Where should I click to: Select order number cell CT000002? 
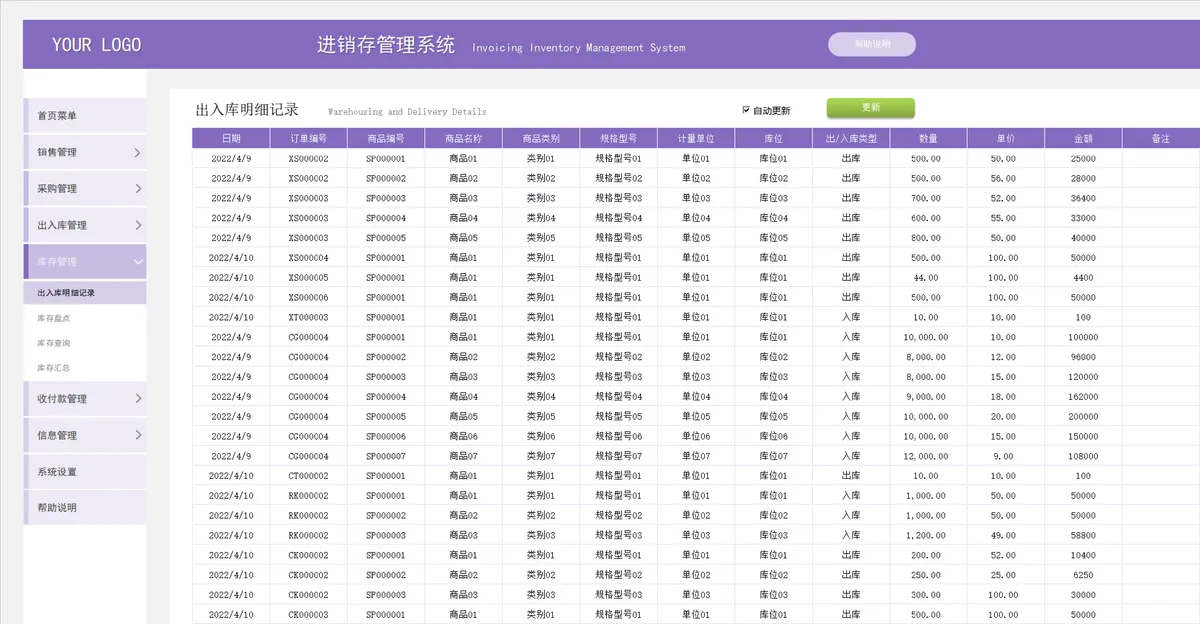308,476
